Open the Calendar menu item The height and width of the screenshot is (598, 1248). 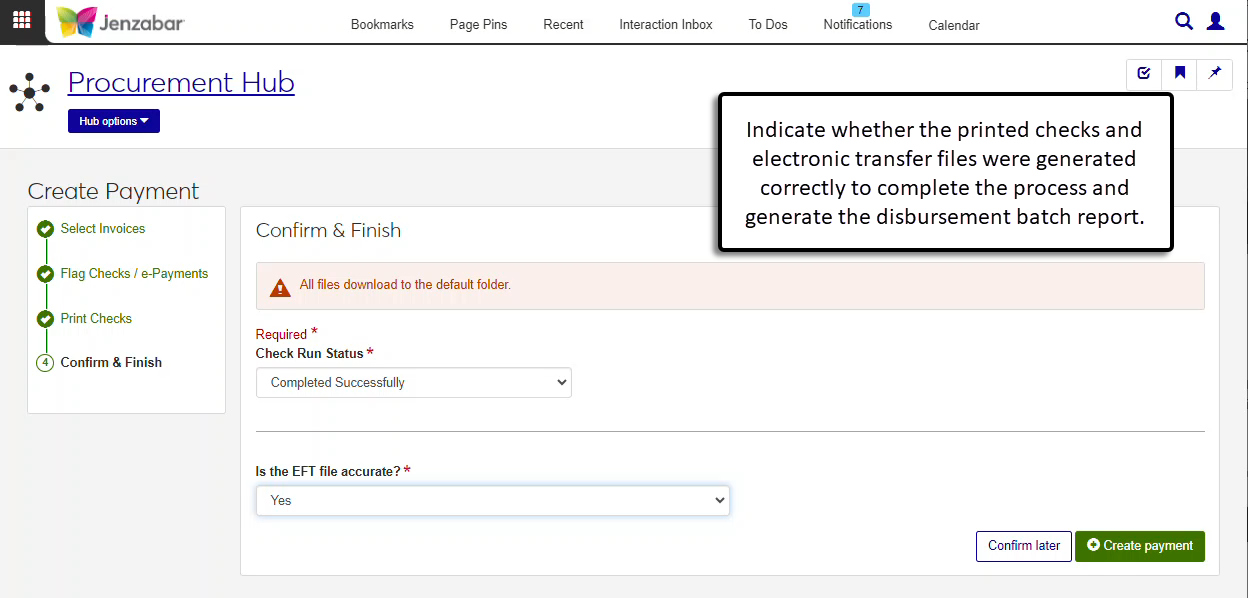(954, 26)
